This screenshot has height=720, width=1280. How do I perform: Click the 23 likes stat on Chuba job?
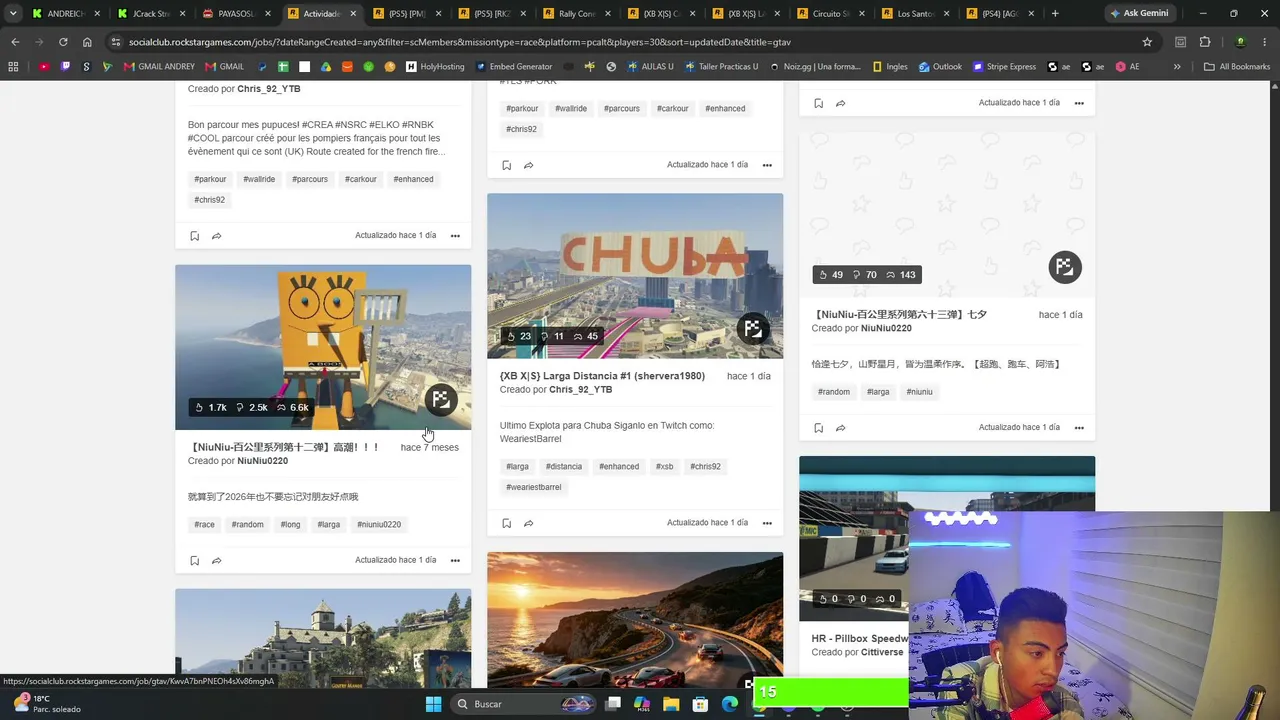519,336
